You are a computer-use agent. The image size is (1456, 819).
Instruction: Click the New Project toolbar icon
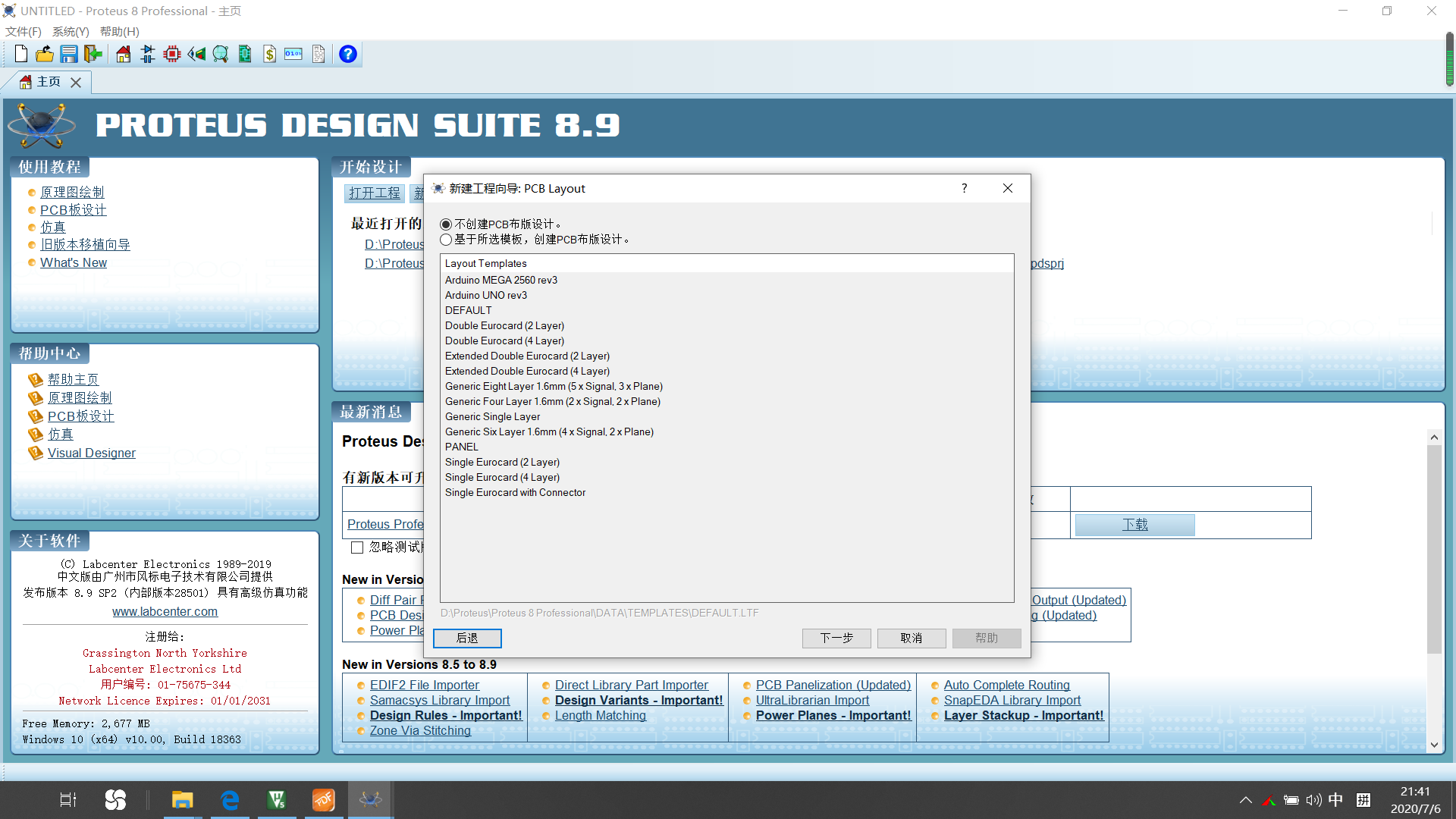coord(20,54)
